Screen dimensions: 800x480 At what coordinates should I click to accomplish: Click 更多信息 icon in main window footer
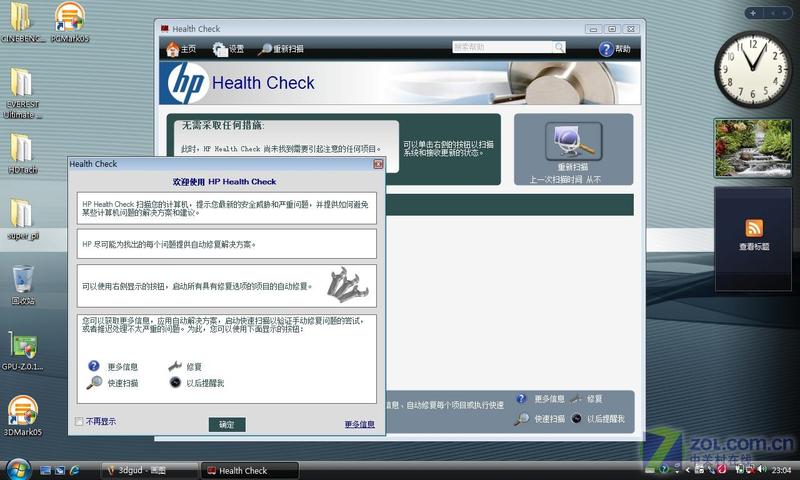[x=521, y=398]
